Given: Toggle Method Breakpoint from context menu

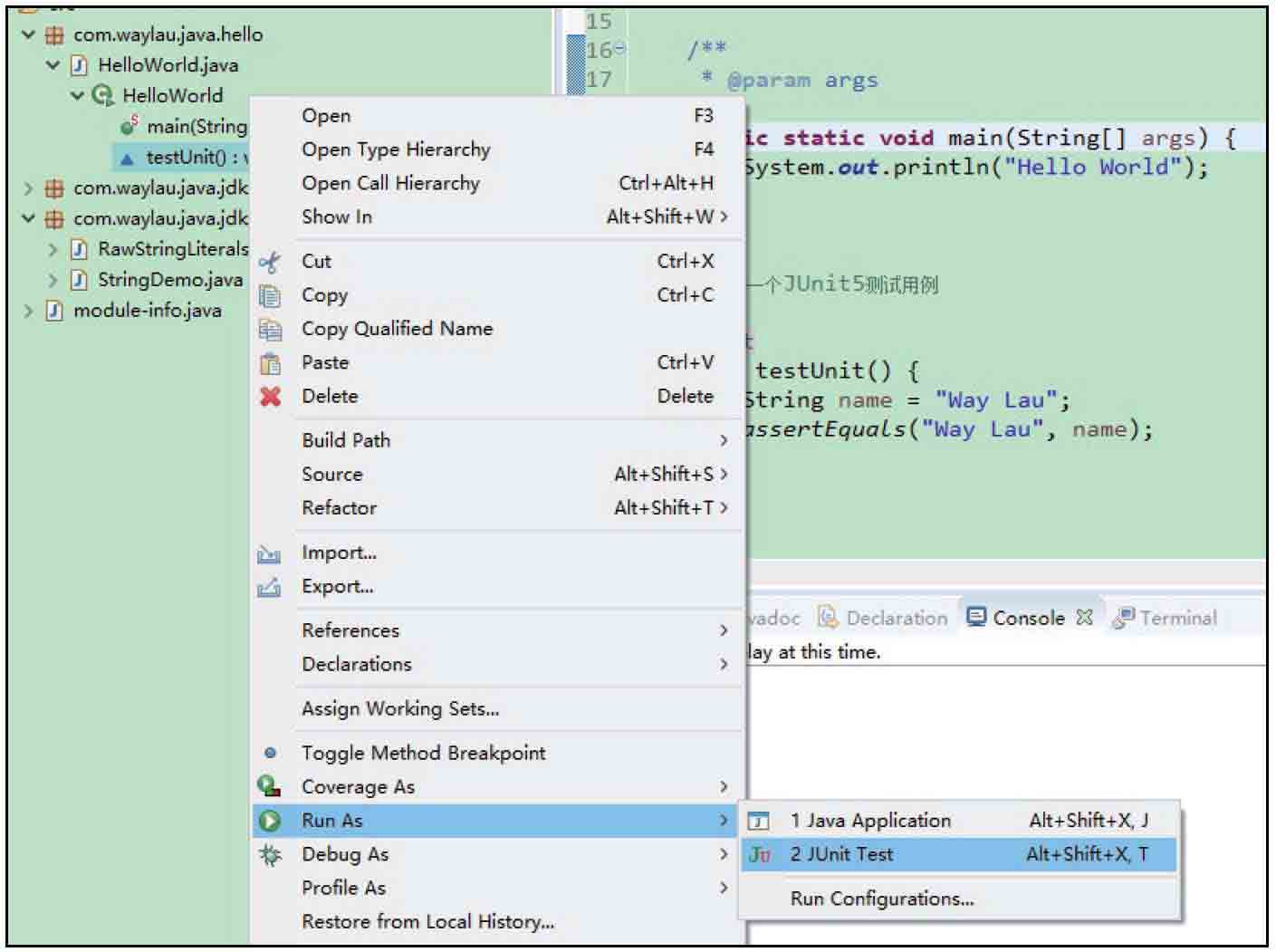Looking at the screenshot, I should click(x=423, y=753).
